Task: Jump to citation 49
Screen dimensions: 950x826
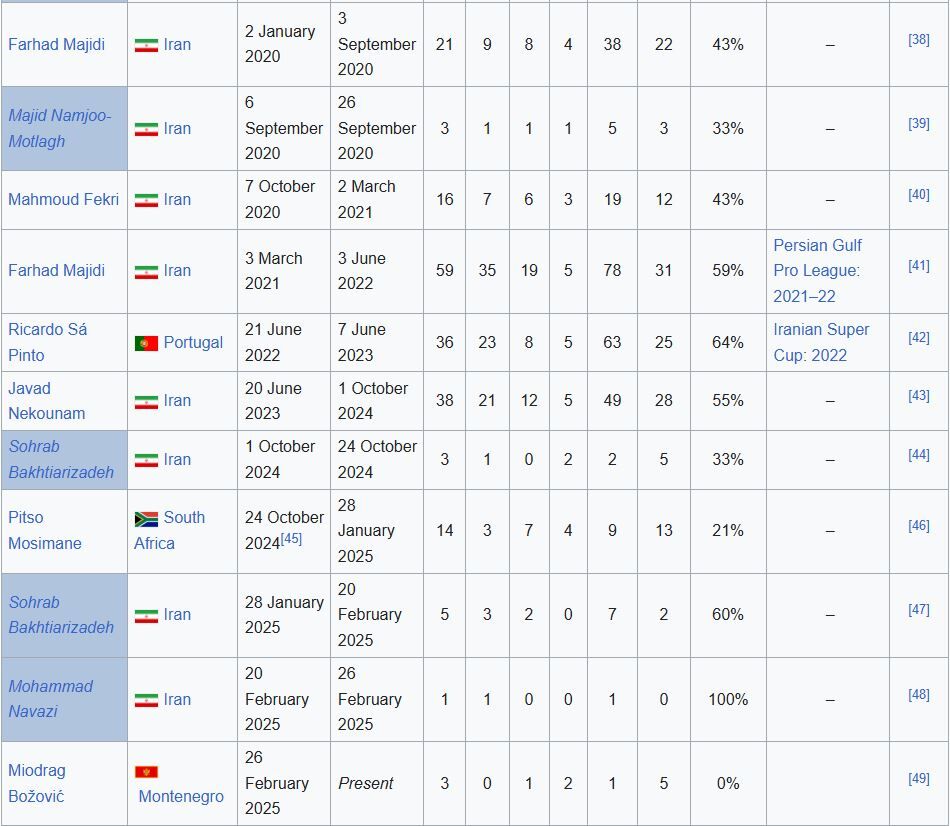Action: [918, 779]
